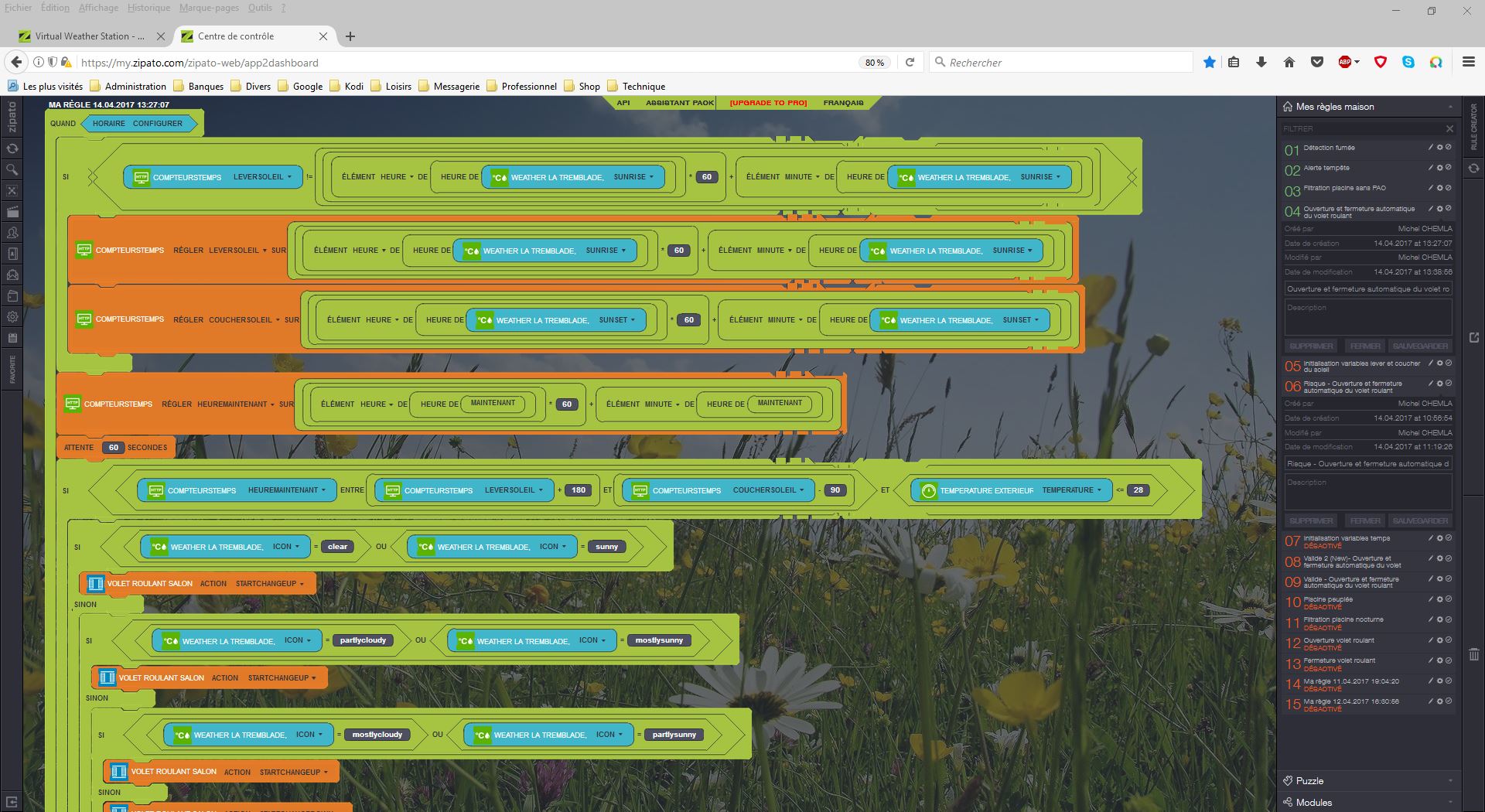Collapse the Mes règles maison panel
This screenshot has height=812, width=1485.
[x=1449, y=107]
